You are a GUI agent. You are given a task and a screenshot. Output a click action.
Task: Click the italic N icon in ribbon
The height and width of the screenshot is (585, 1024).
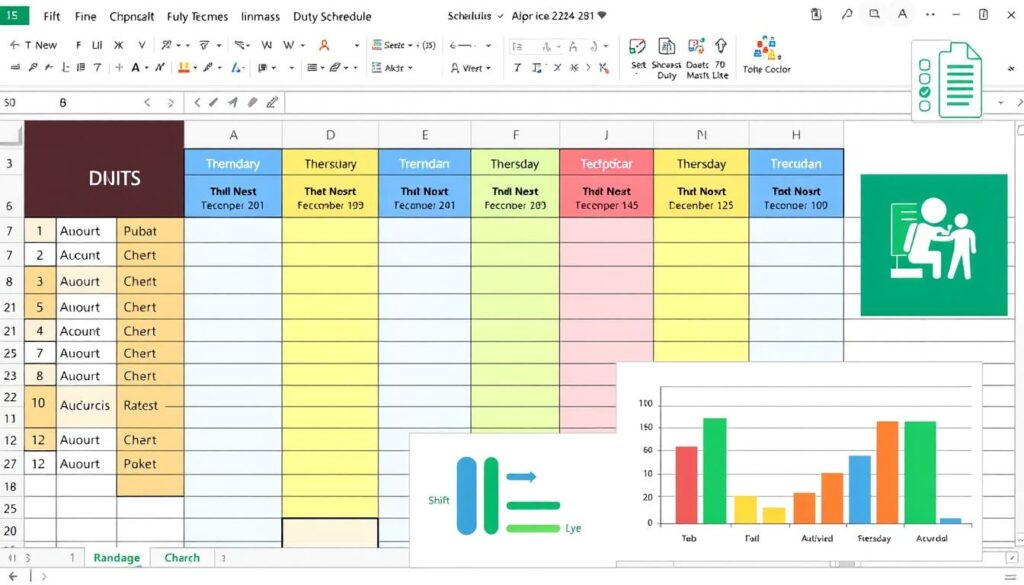tap(159, 67)
